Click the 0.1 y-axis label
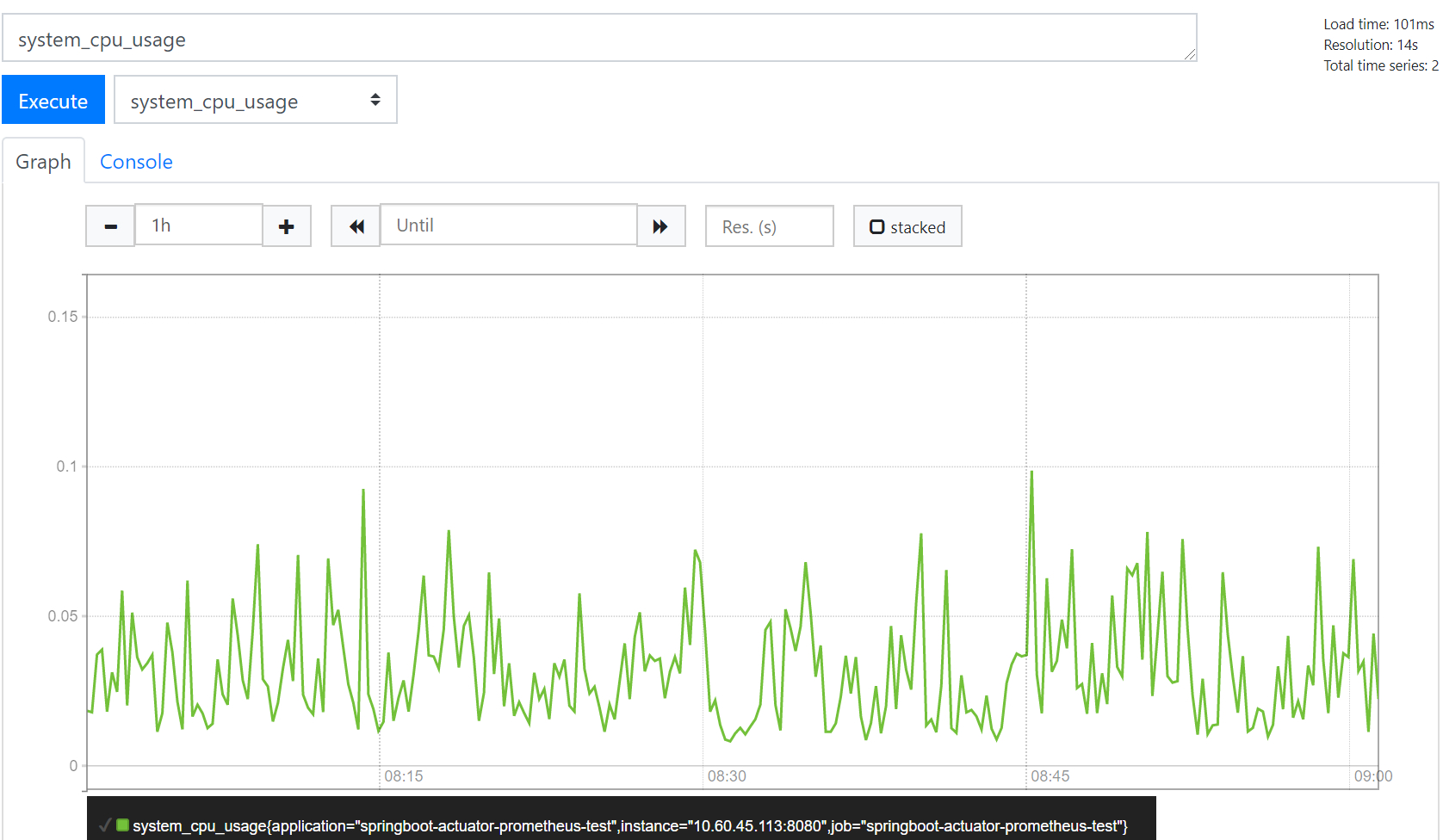The width and height of the screenshot is (1443, 840). 67,466
